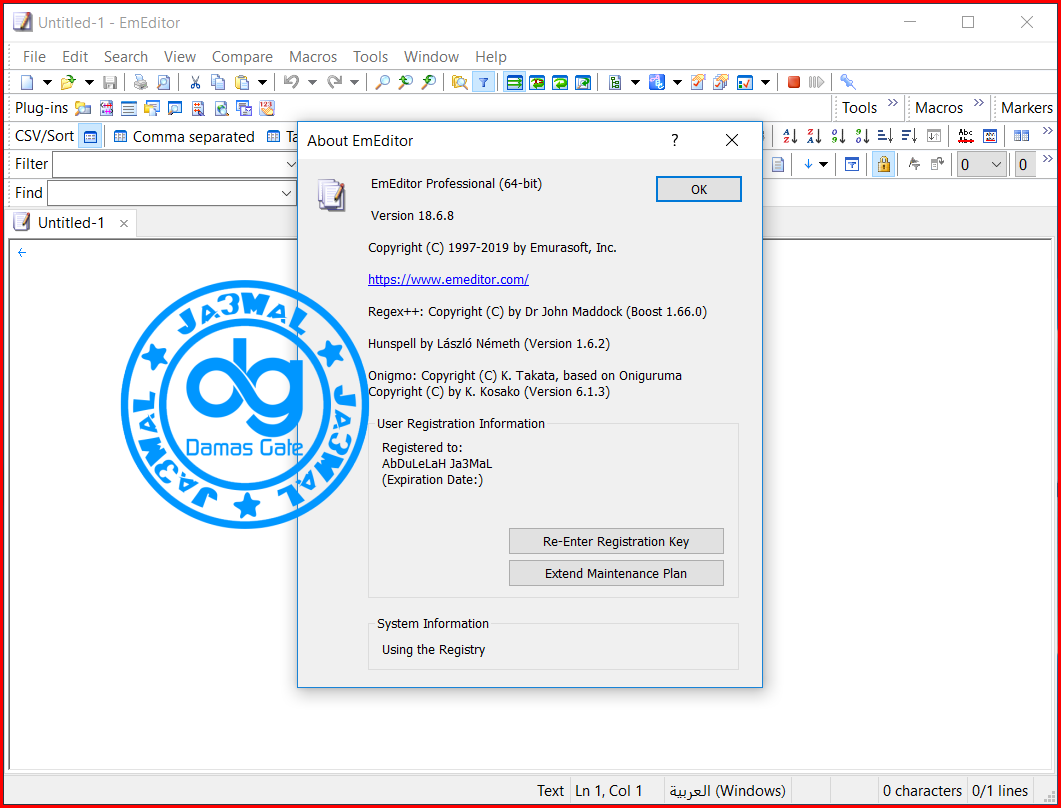
Task: Click the Redo arrow icon
Action: point(334,83)
